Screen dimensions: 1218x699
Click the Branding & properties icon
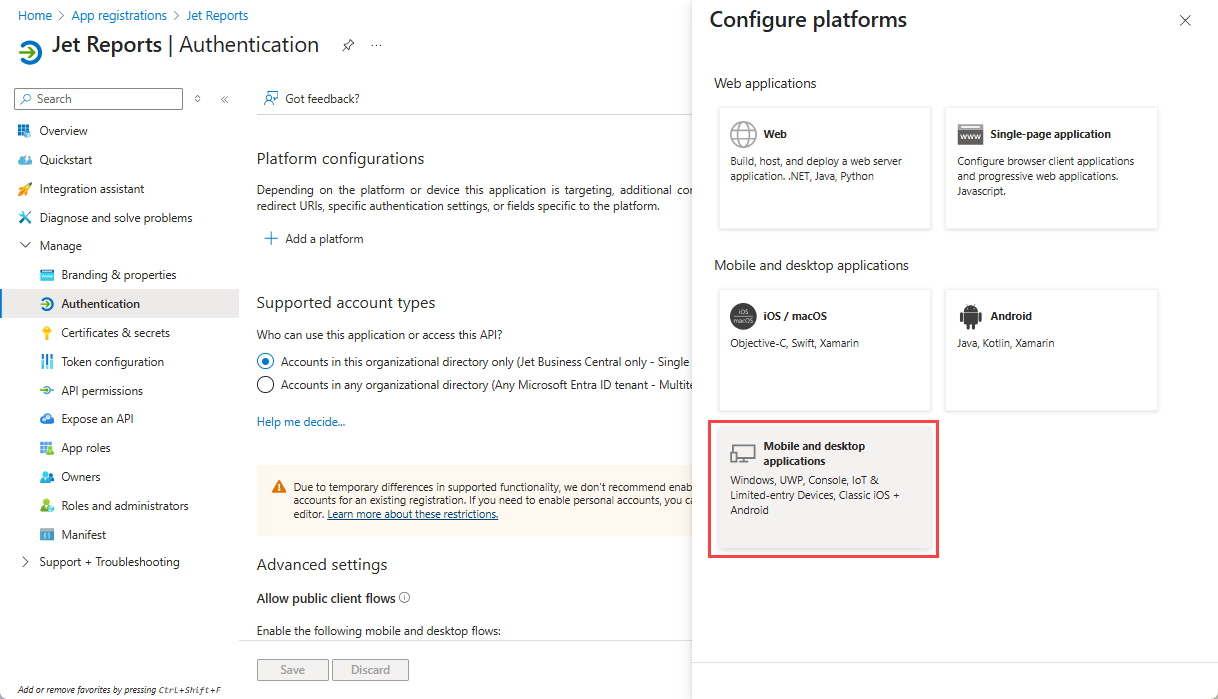(x=47, y=275)
